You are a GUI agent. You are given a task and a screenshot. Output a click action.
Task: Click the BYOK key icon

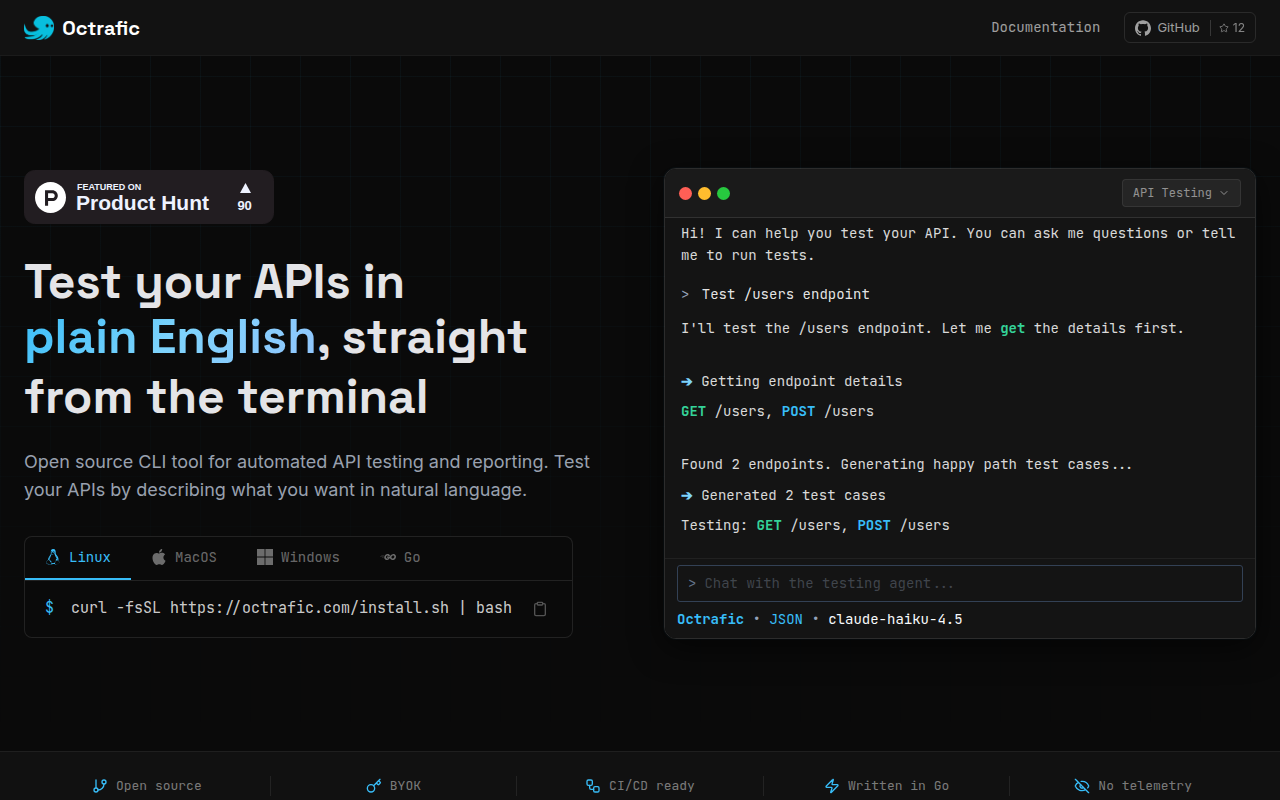click(374, 786)
